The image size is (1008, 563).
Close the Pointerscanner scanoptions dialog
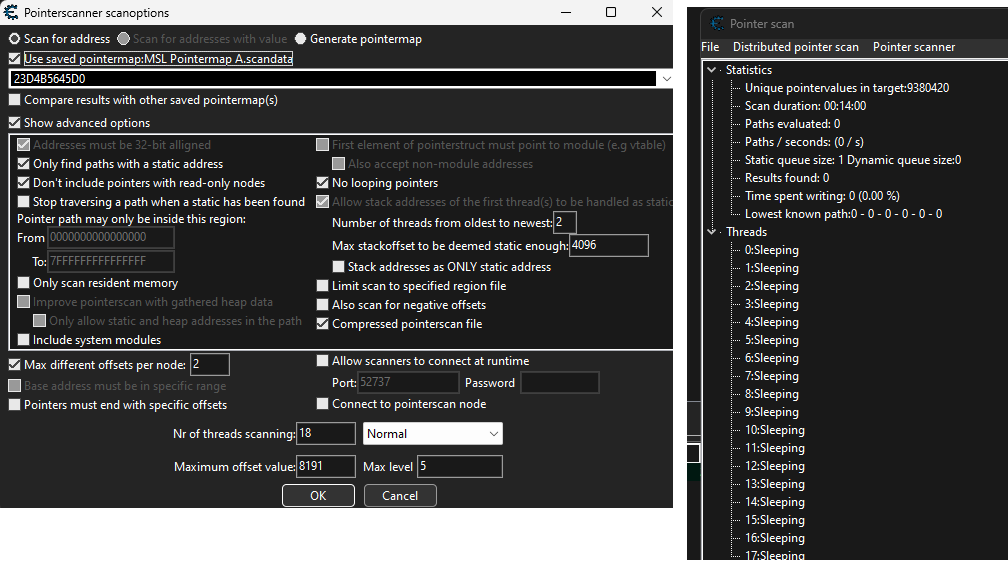(656, 13)
